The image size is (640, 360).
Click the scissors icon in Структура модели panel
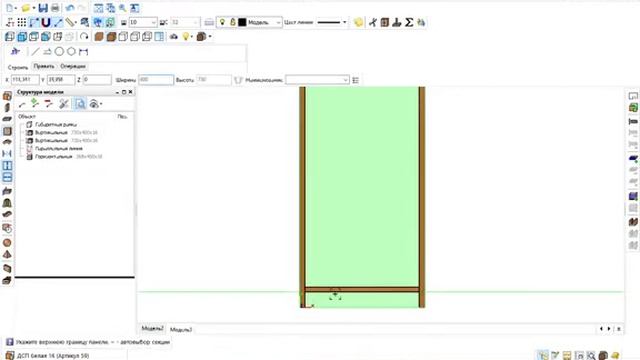point(63,104)
